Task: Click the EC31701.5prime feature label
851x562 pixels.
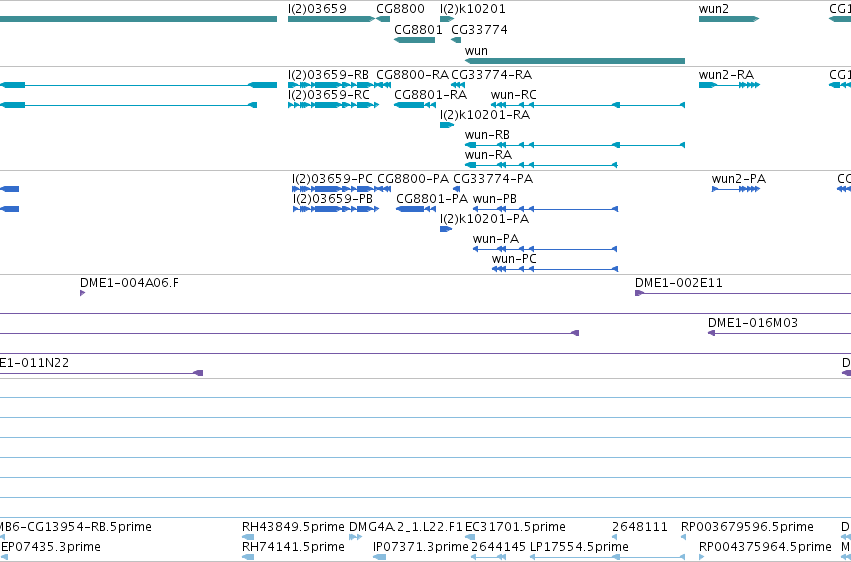Action: coord(515,527)
